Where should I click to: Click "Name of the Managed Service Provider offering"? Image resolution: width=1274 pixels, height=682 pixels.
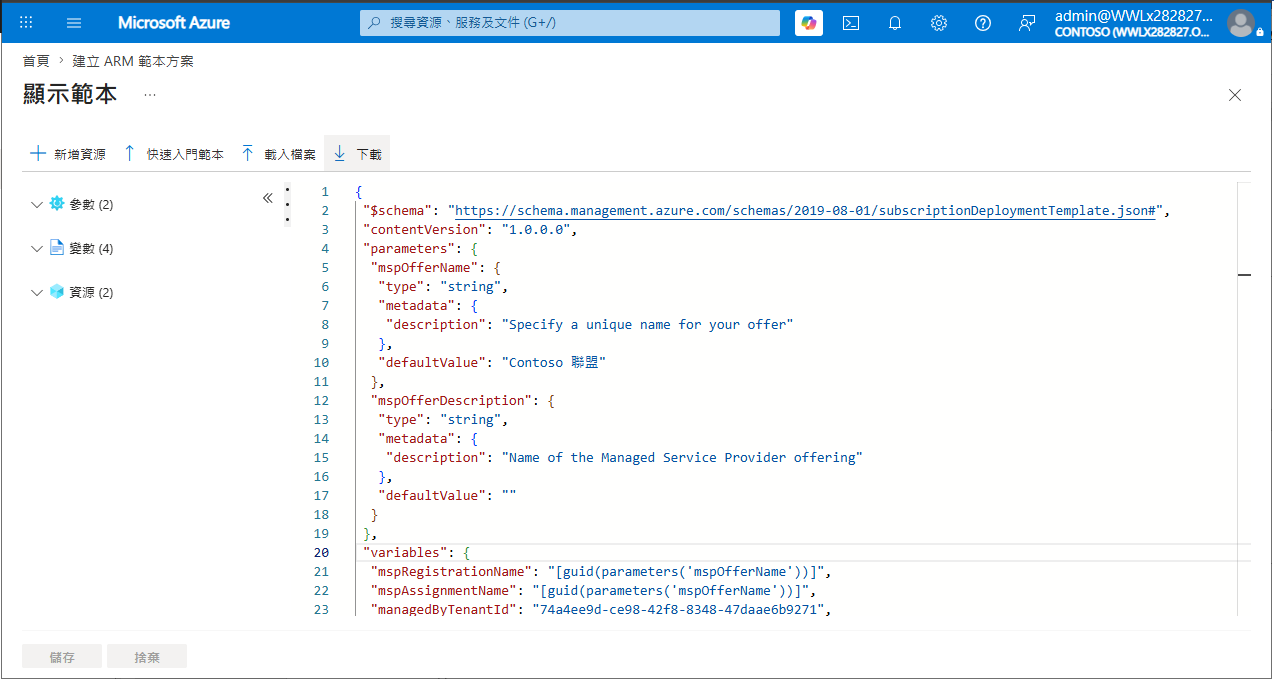pos(682,458)
